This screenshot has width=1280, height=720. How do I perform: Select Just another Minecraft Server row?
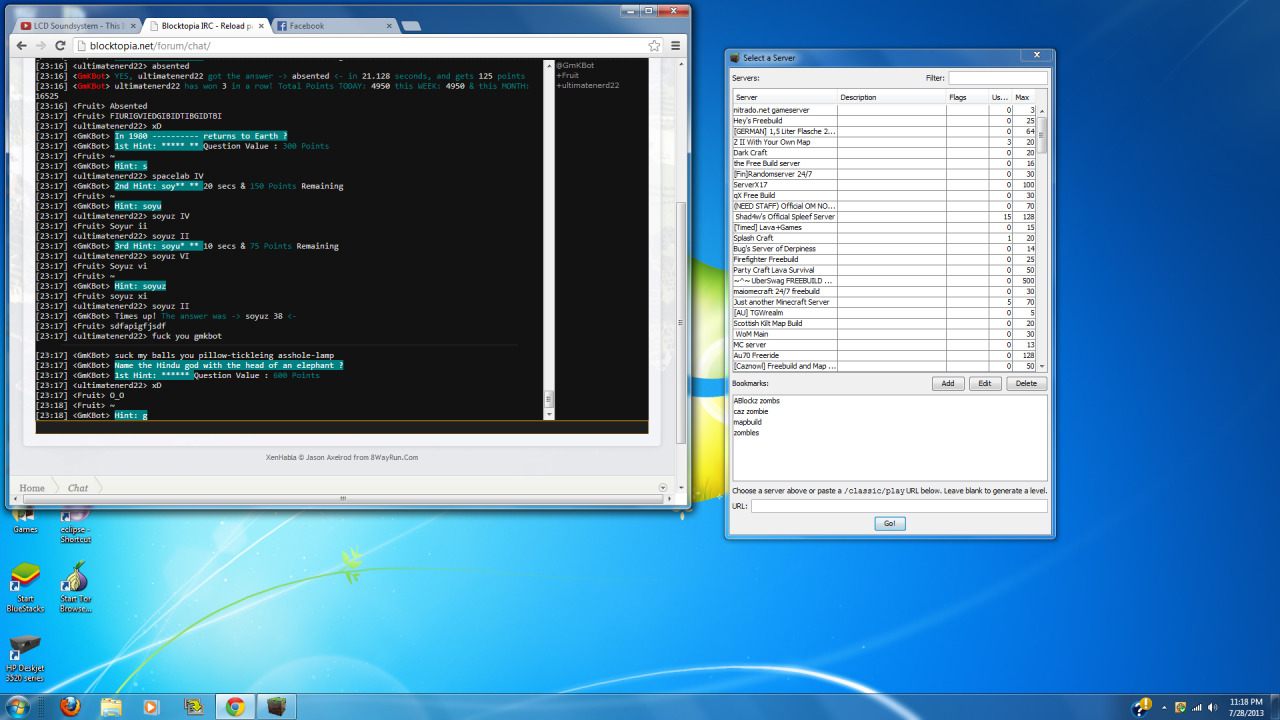click(884, 302)
